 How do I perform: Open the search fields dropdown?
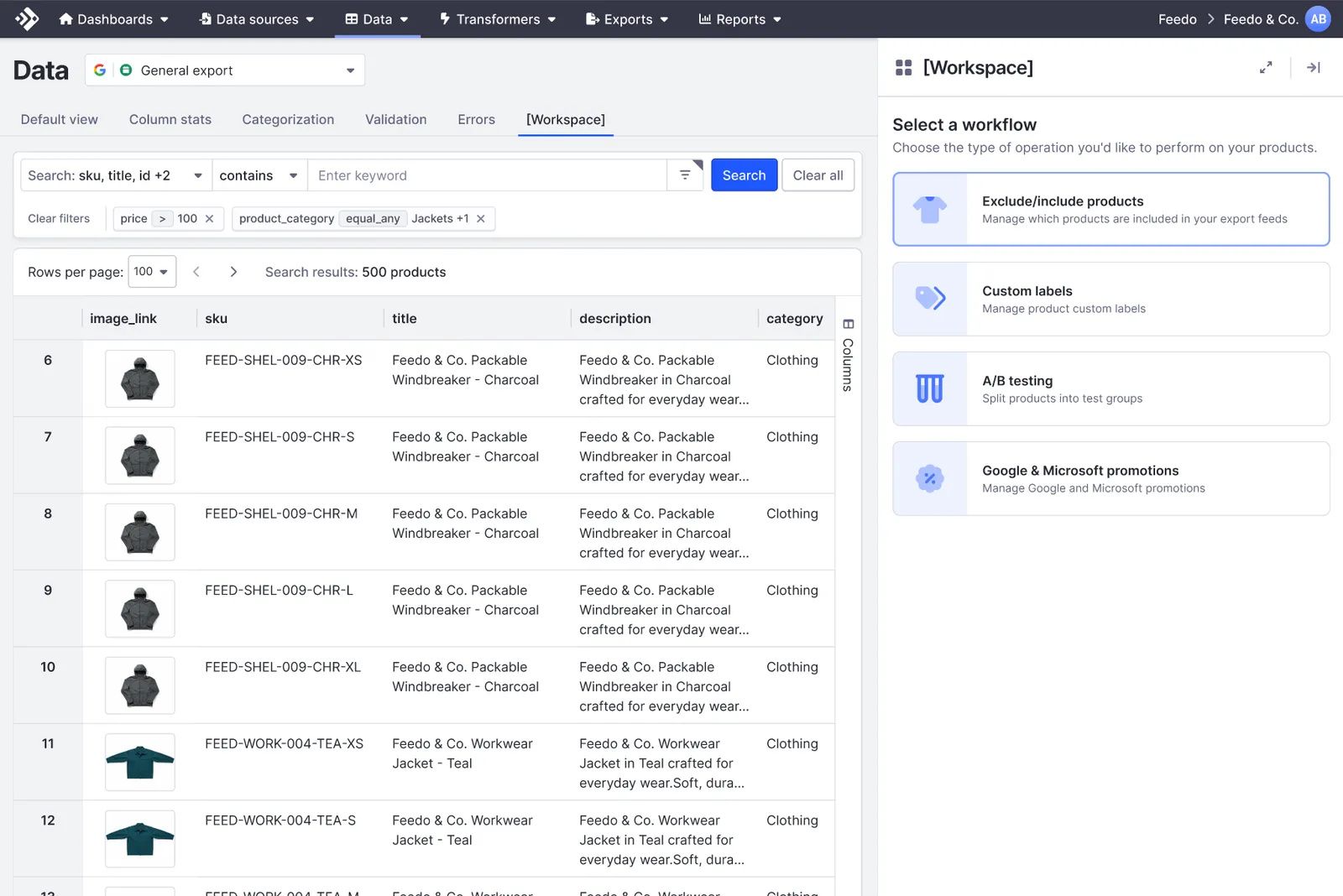(x=116, y=175)
